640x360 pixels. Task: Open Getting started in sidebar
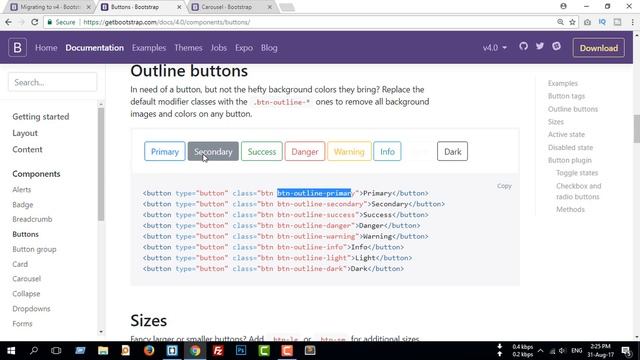[x=41, y=117]
